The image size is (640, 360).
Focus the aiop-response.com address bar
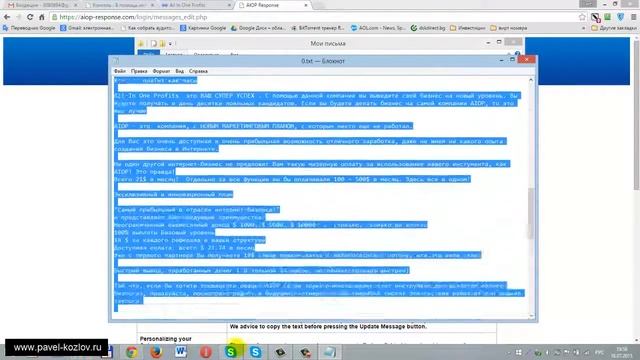point(314,17)
